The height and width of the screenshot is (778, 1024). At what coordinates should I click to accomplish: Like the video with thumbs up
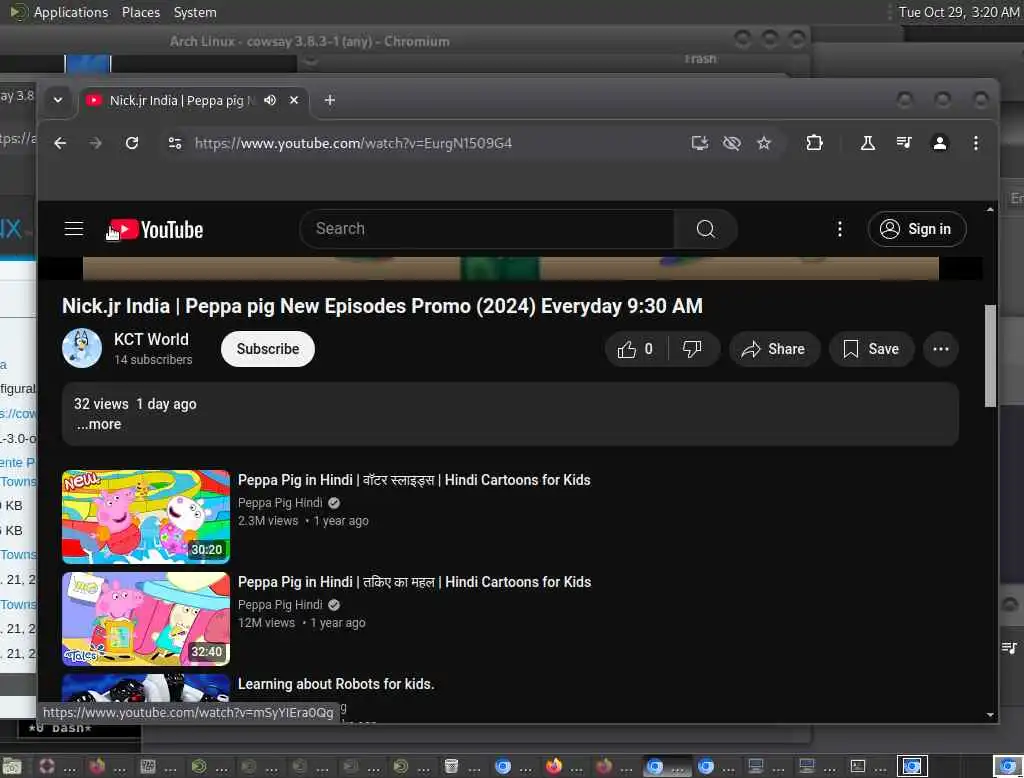click(x=636, y=349)
